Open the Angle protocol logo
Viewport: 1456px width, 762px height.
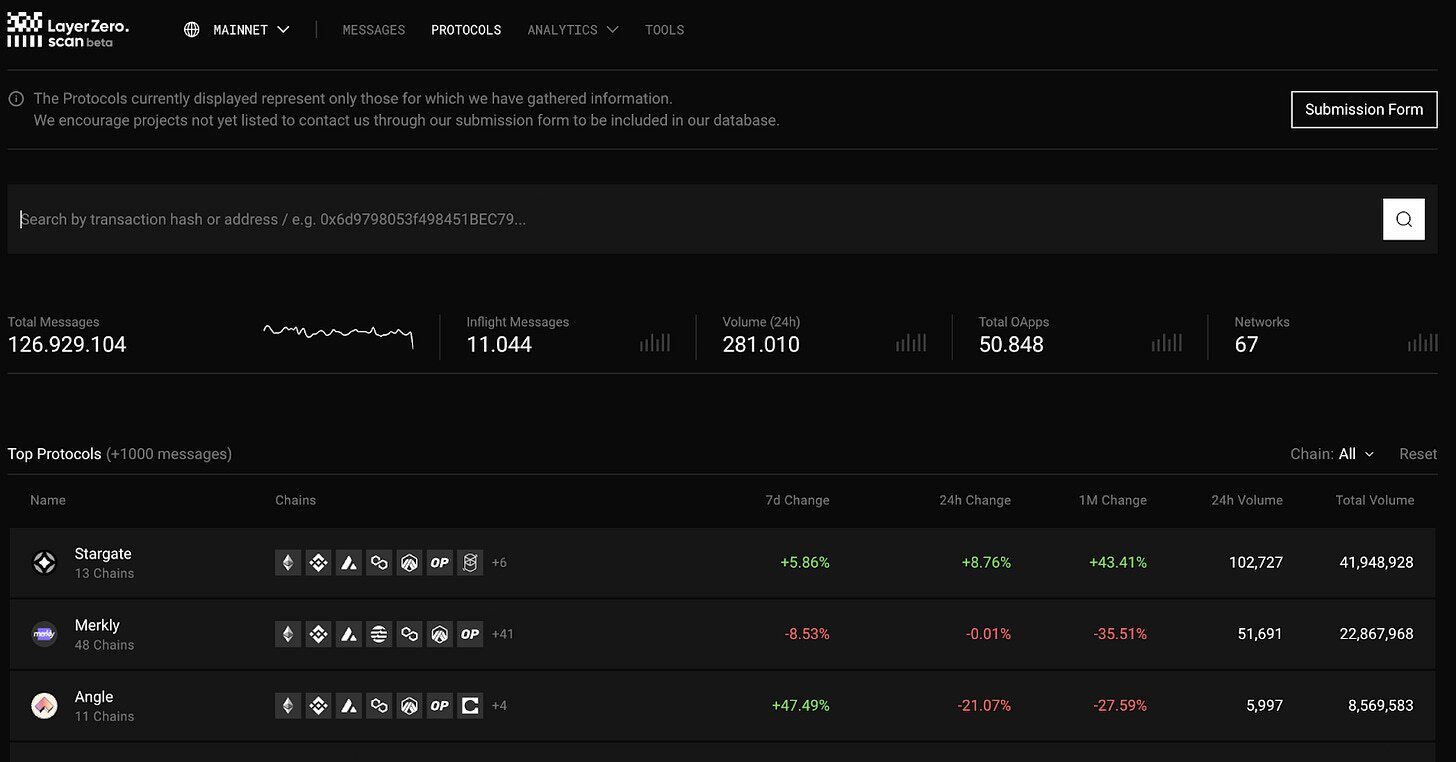44,706
